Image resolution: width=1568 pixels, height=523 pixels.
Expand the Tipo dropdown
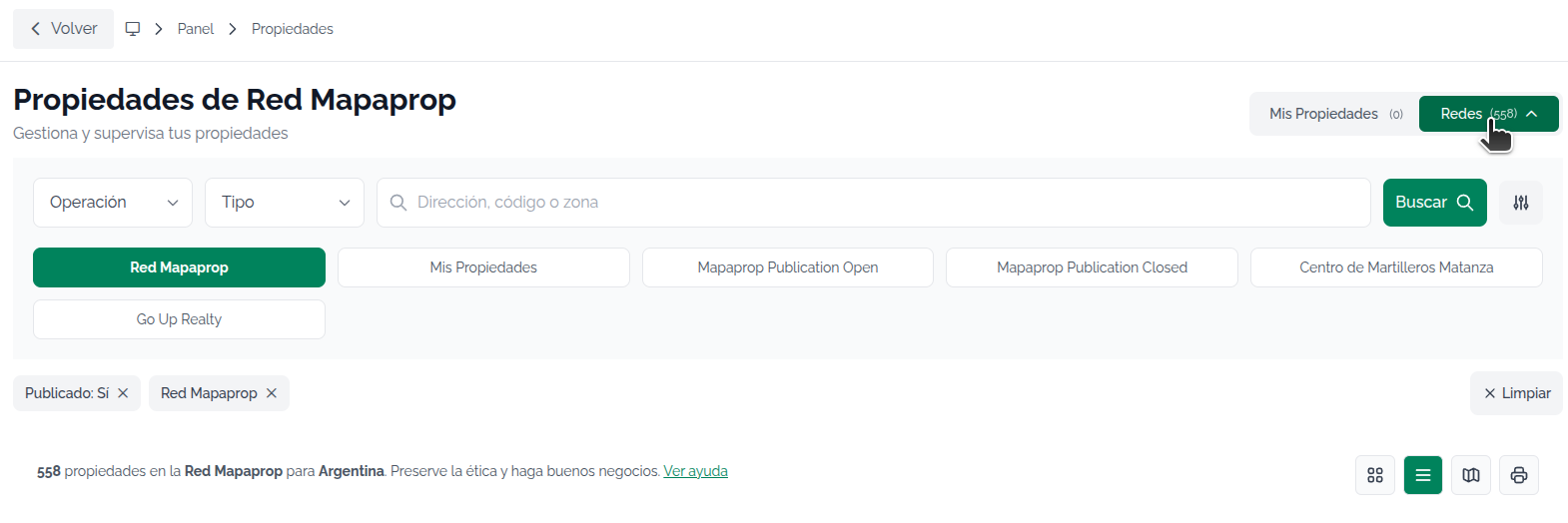click(285, 203)
